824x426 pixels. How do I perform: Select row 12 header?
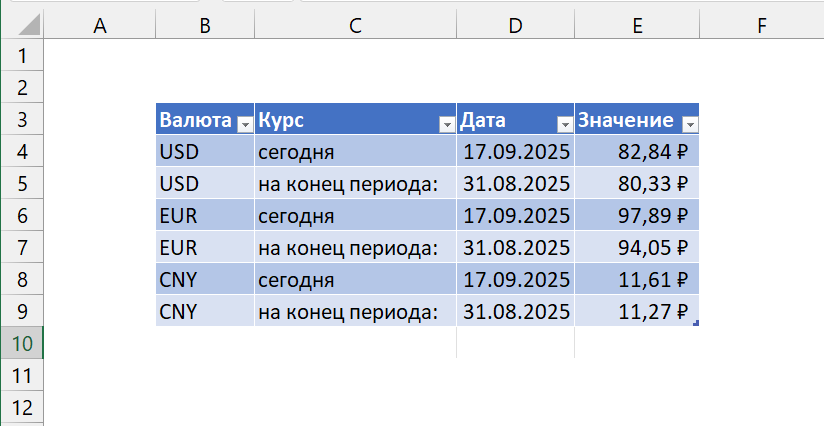tap(22, 408)
